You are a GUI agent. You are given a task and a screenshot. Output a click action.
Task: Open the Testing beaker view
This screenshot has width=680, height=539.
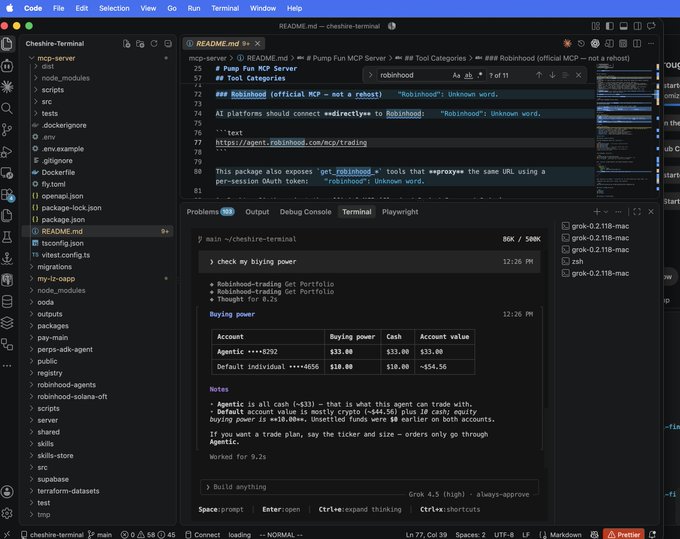click(7, 237)
